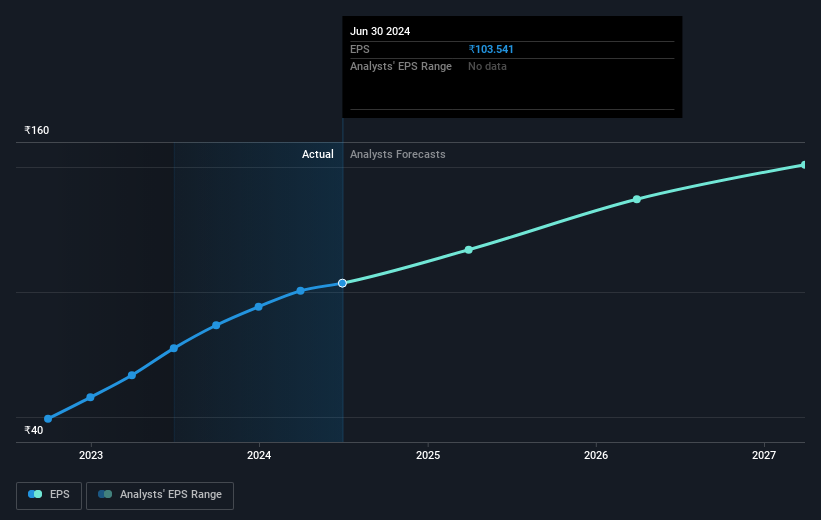Click the ₹40 y-axis label

pos(34,430)
